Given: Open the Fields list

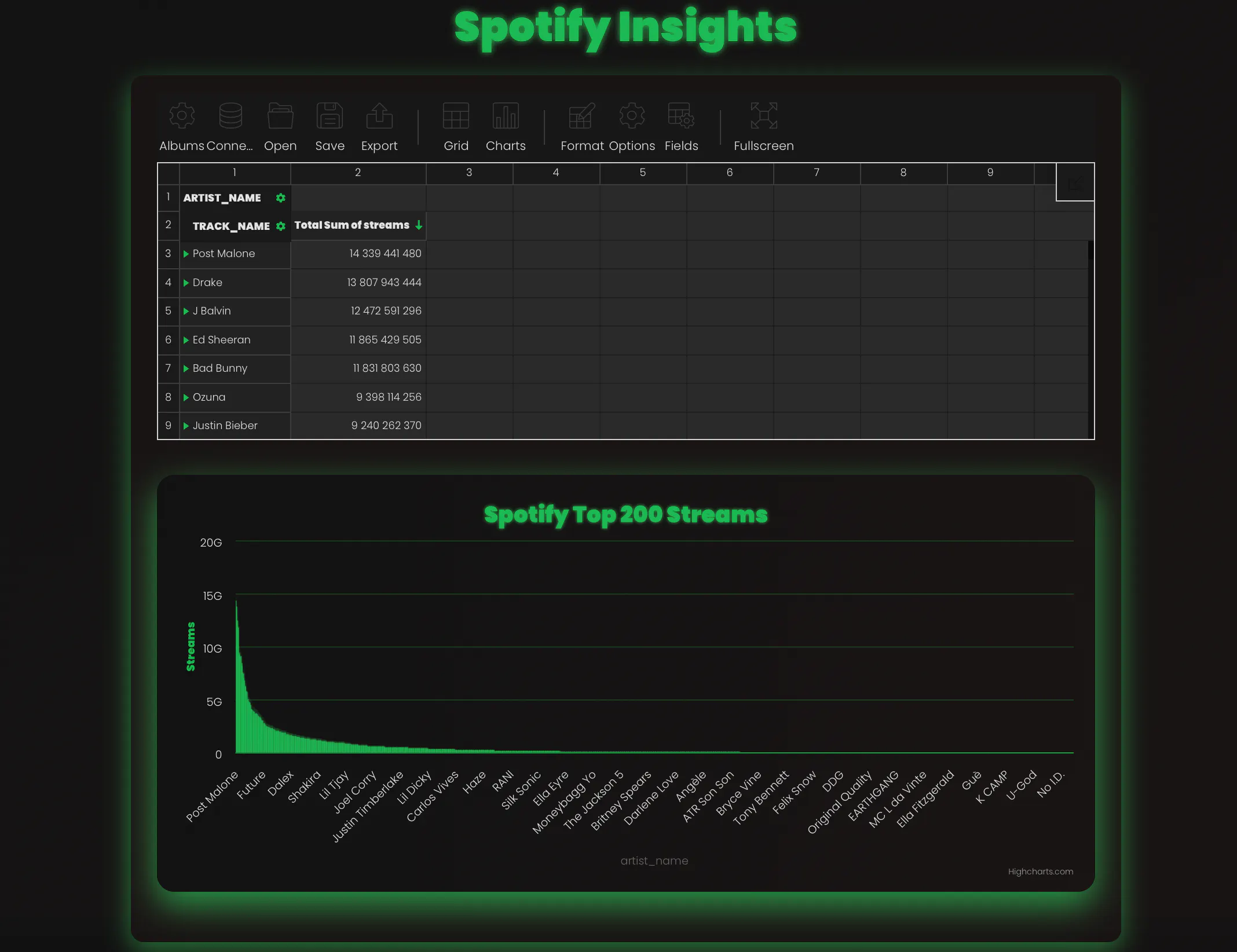Looking at the screenshot, I should pos(682,127).
